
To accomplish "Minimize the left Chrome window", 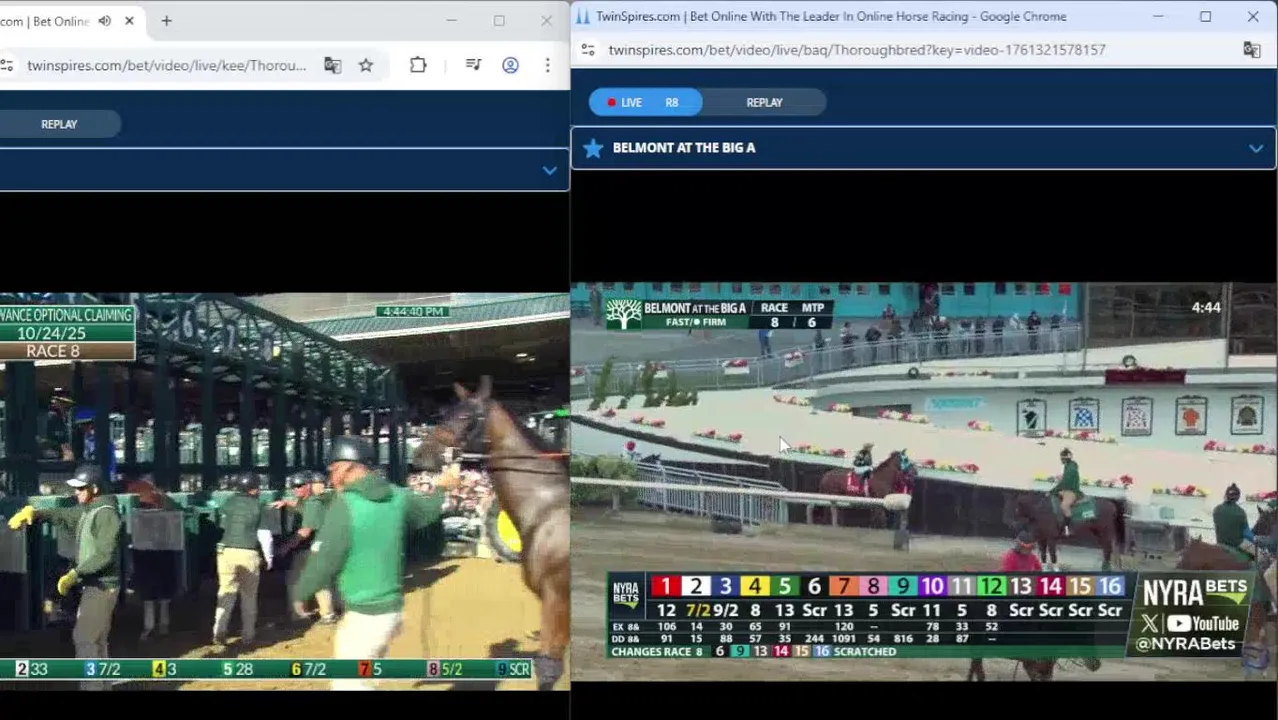I will click(451, 21).
